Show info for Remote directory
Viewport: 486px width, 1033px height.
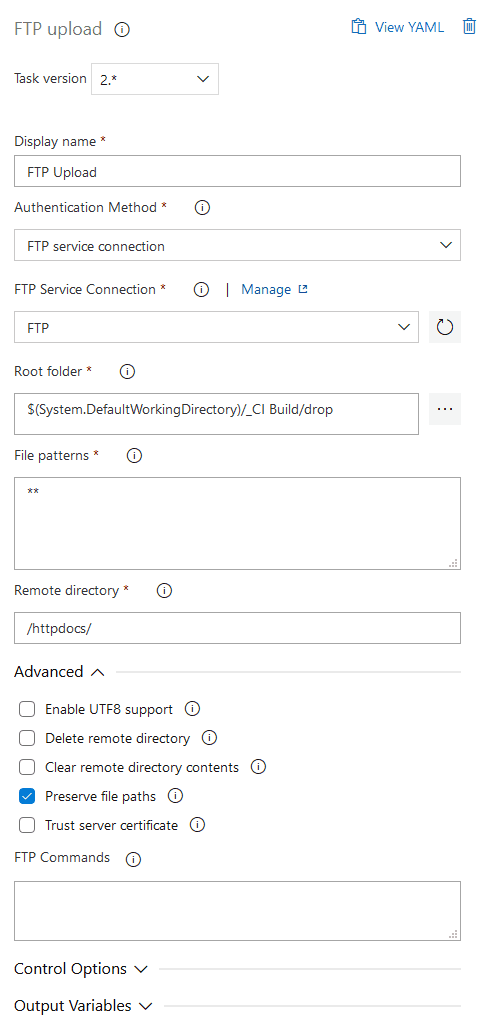coord(164,591)
